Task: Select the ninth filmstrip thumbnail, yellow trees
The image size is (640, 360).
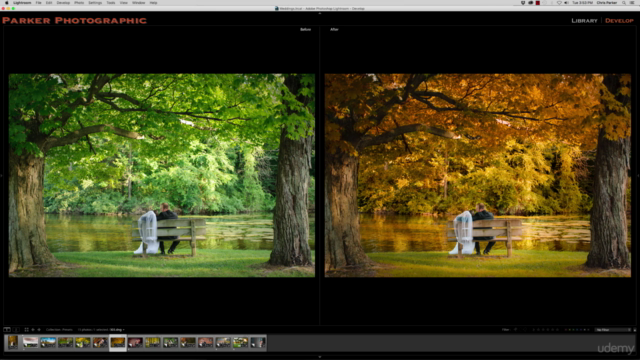Action: [153, 342]
